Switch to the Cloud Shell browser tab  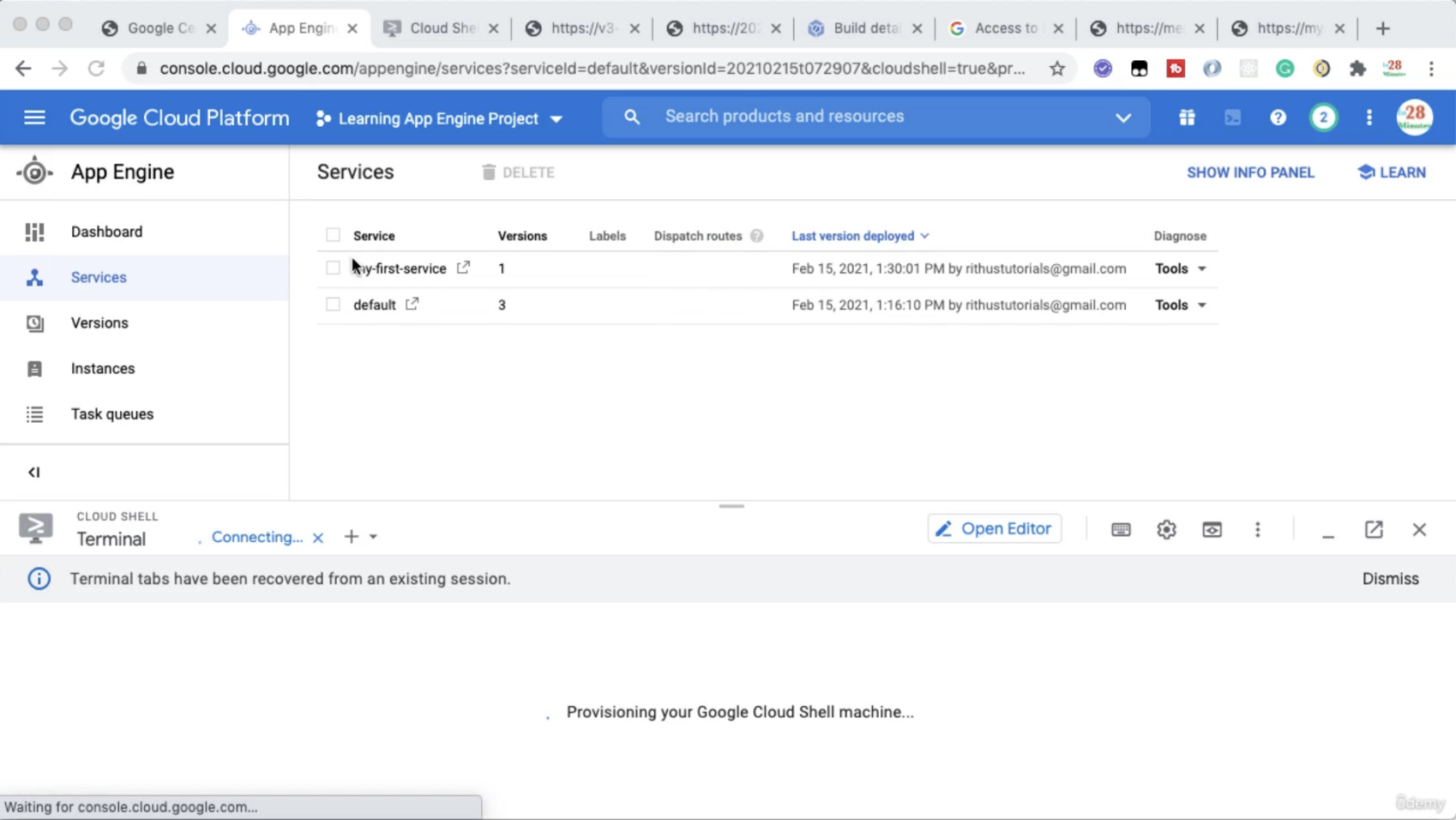pos(441,28)
